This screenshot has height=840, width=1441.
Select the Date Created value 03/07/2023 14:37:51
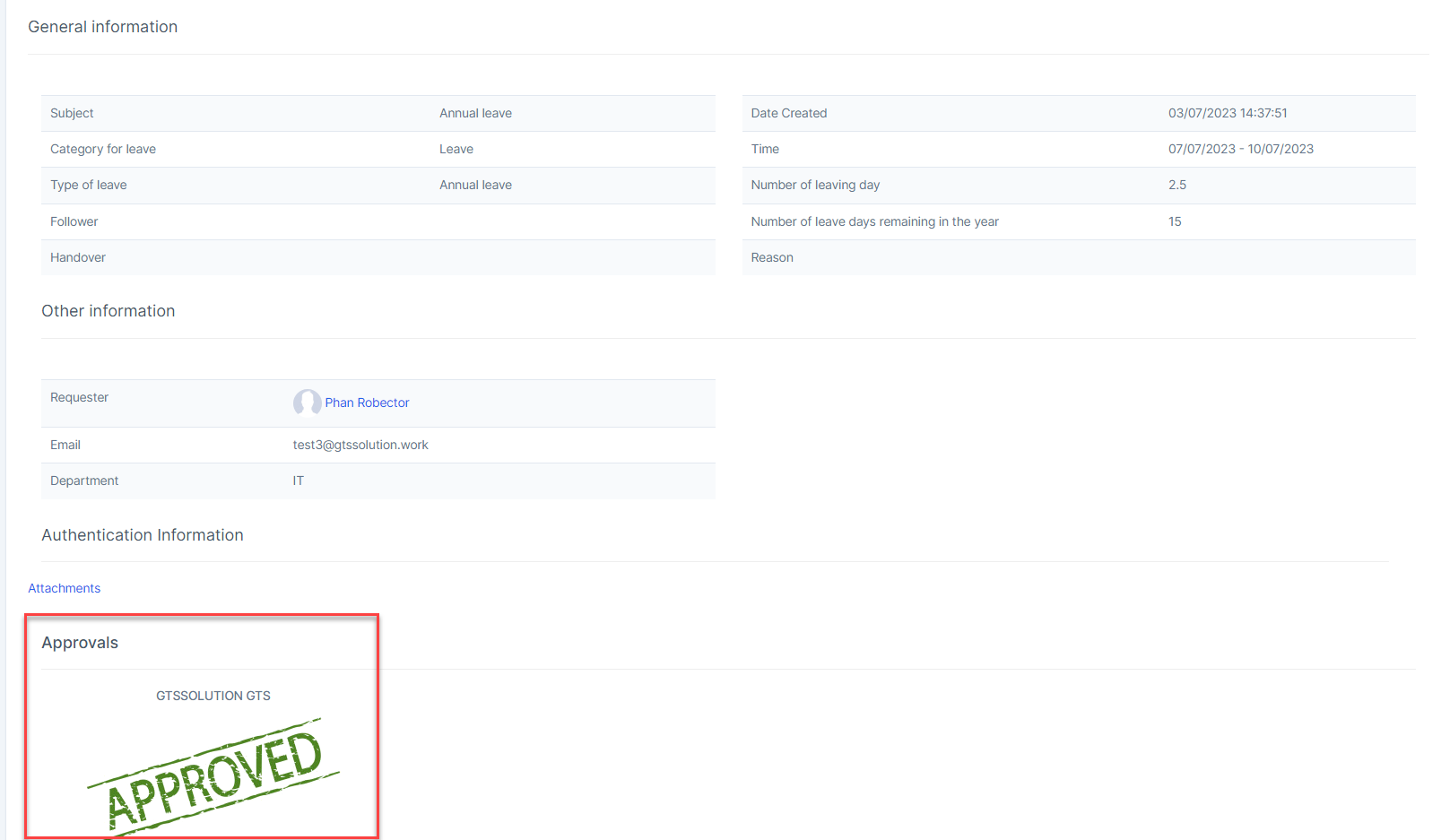[1228, 113]
